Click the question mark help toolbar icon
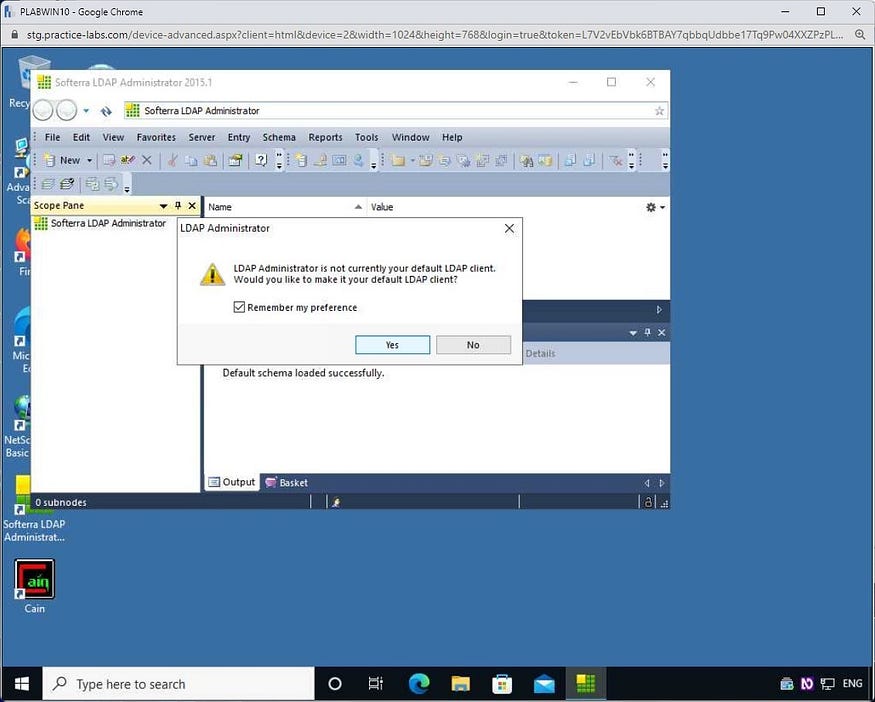Image resolution: width=875 pixels, height=702 pixels. (261, 161)
